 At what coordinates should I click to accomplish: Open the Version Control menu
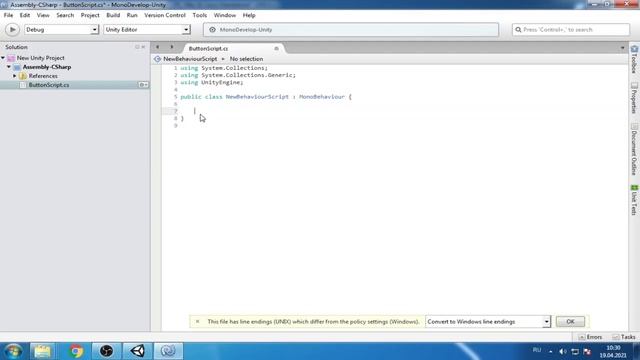click(164, 15)
